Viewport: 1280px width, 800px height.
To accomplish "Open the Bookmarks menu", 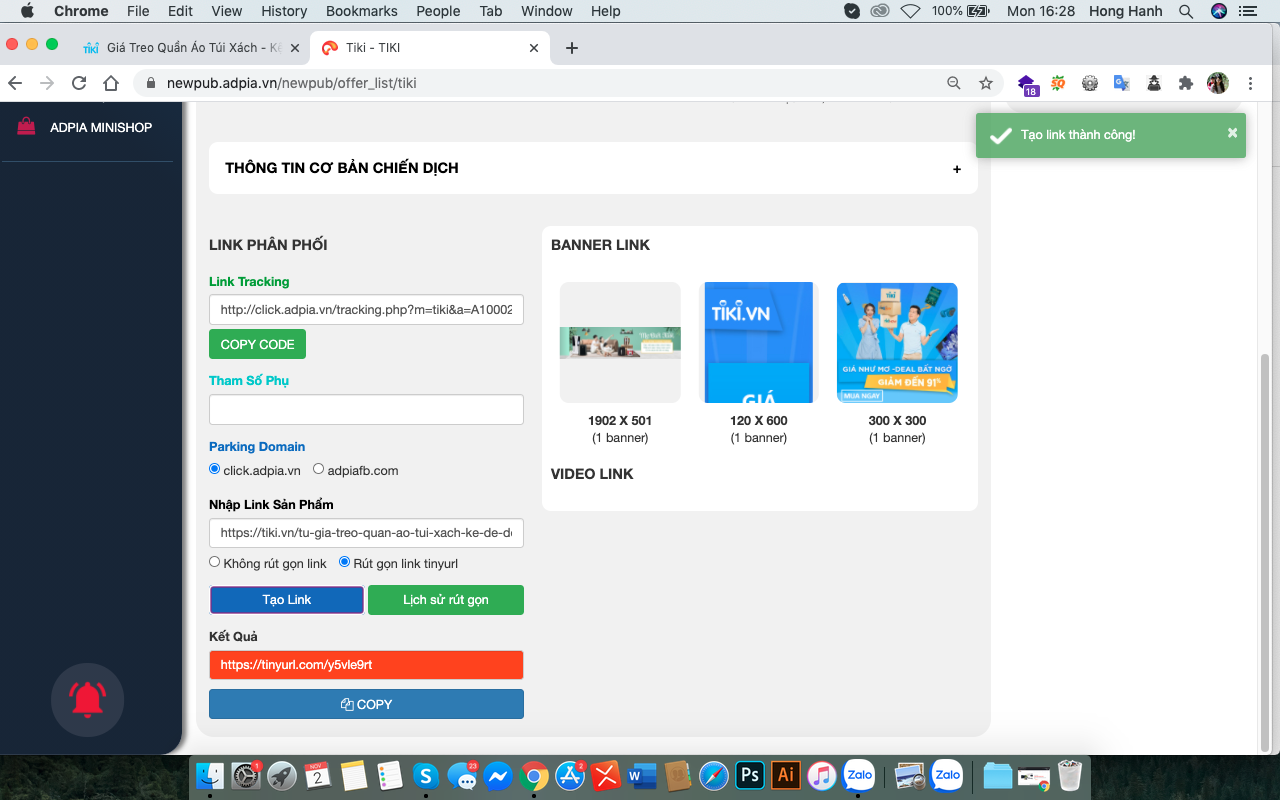I will [x=362, y=11].
